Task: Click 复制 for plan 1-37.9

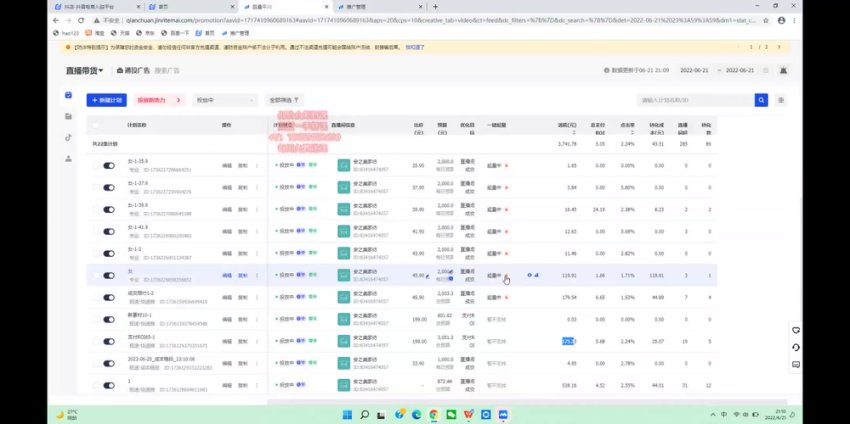Action: pos(243,188)
